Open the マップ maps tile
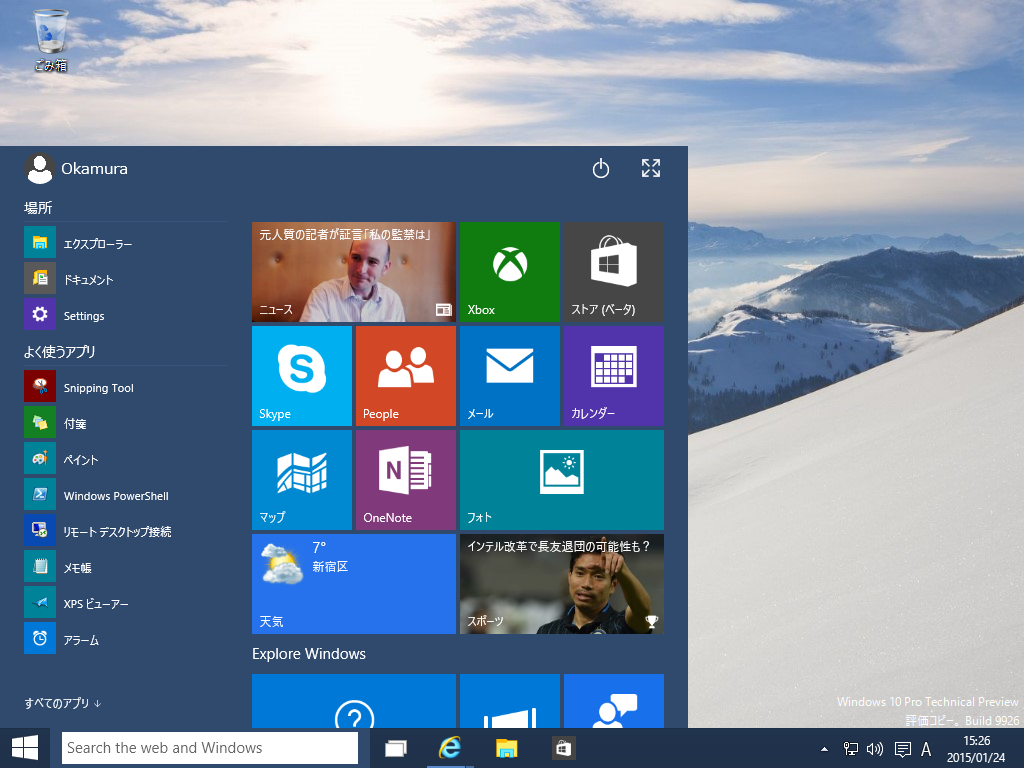The height and width of the screenshot is (768, 1024). (302, 479)
